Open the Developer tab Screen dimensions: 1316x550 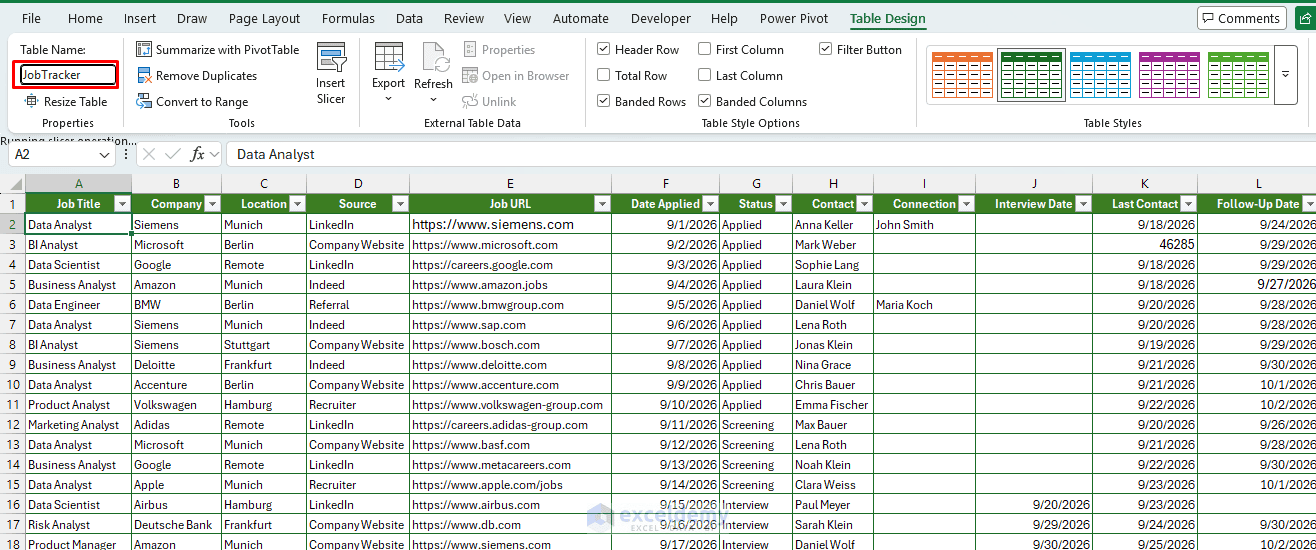tap(661, 18)
